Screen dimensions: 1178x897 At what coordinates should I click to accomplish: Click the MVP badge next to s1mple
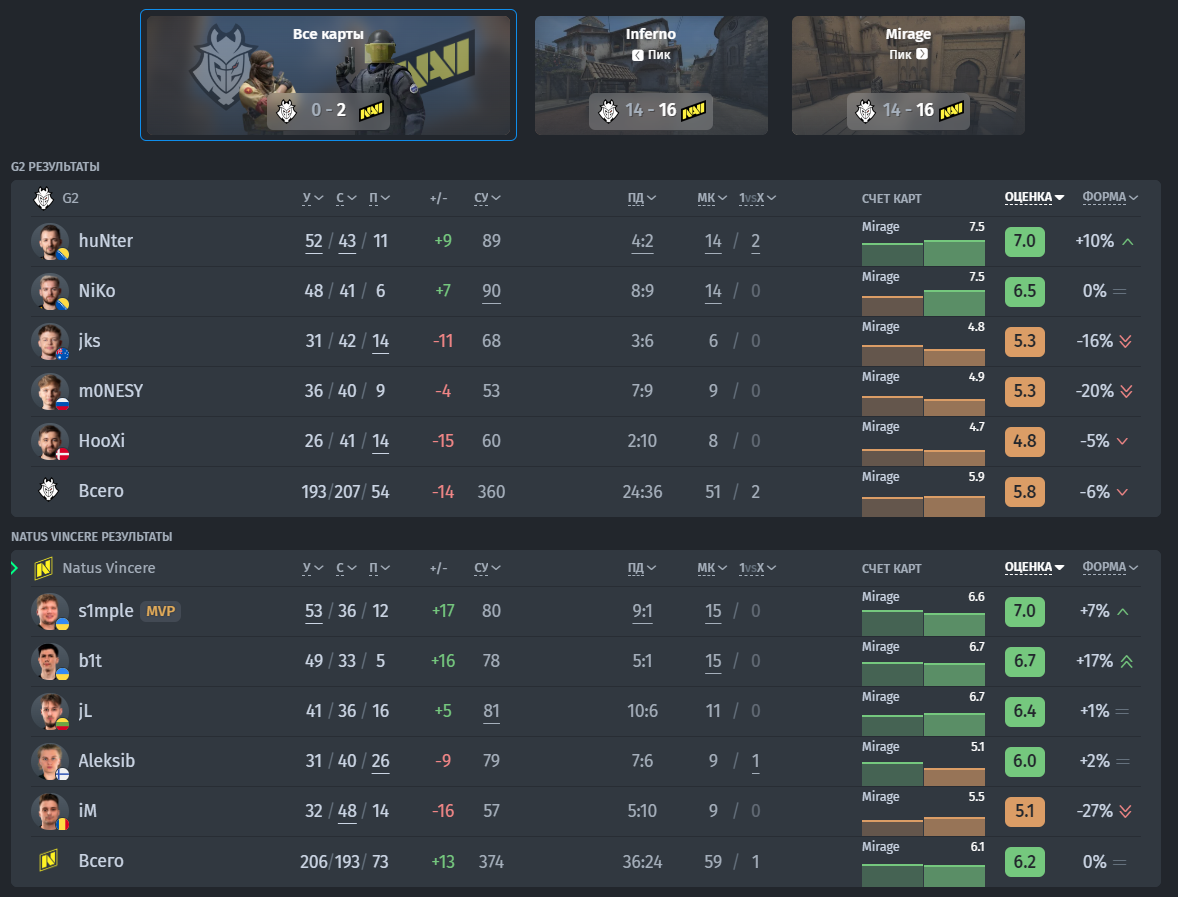point(160,612)
